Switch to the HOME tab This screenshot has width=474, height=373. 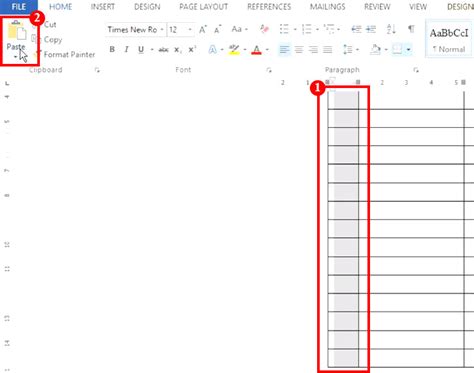pyautogui.click(x=60, y=7)
